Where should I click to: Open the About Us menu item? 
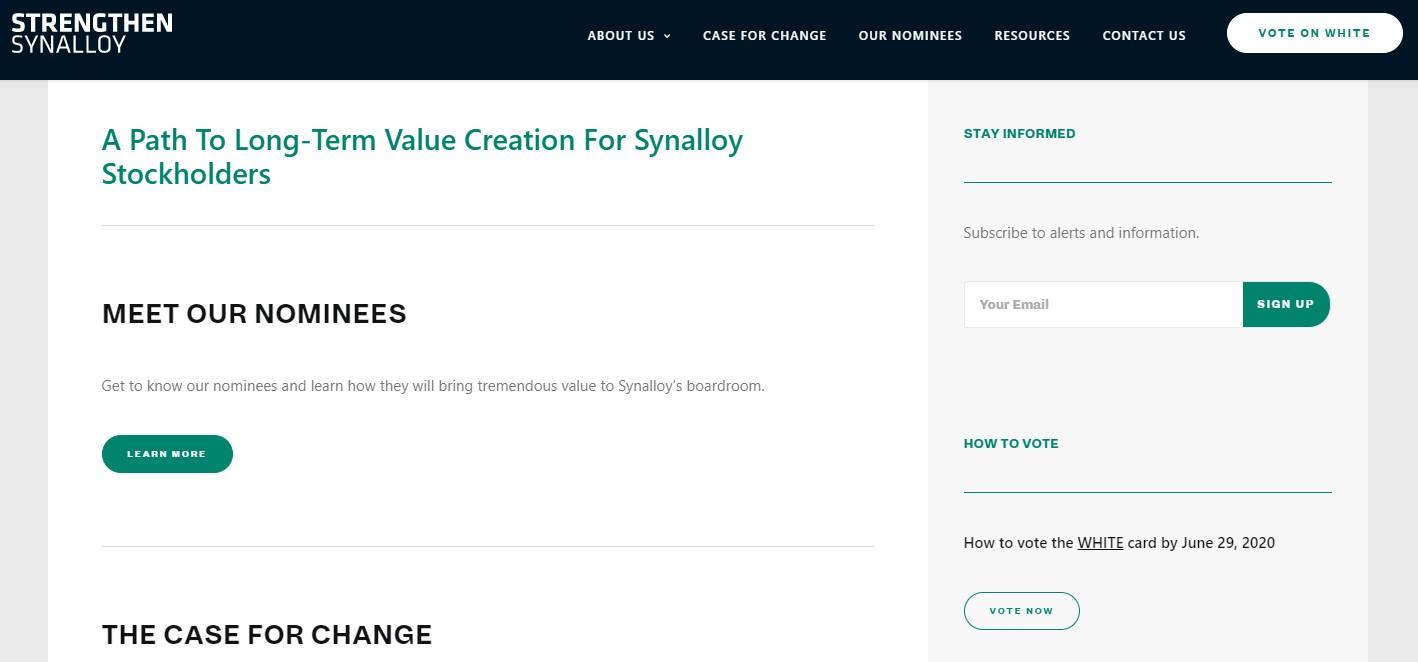(621, 36)
